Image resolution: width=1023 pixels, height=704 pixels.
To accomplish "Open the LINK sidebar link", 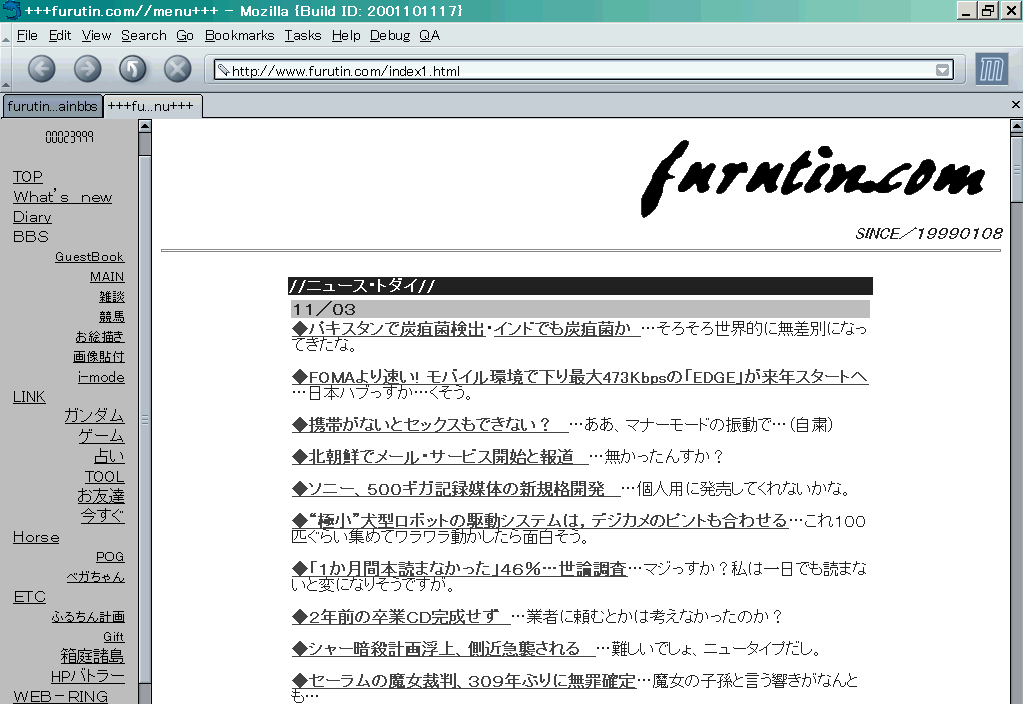I will [29, 397].
